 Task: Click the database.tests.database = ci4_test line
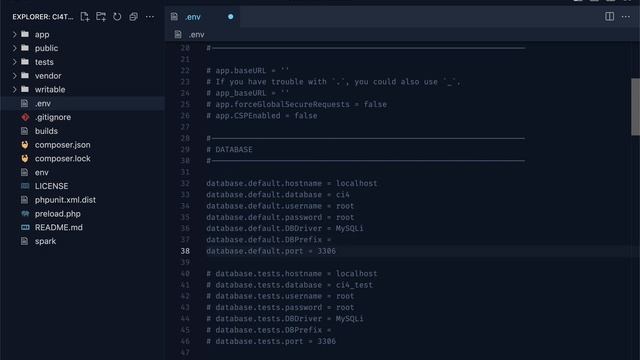click(x=289, y=285)
